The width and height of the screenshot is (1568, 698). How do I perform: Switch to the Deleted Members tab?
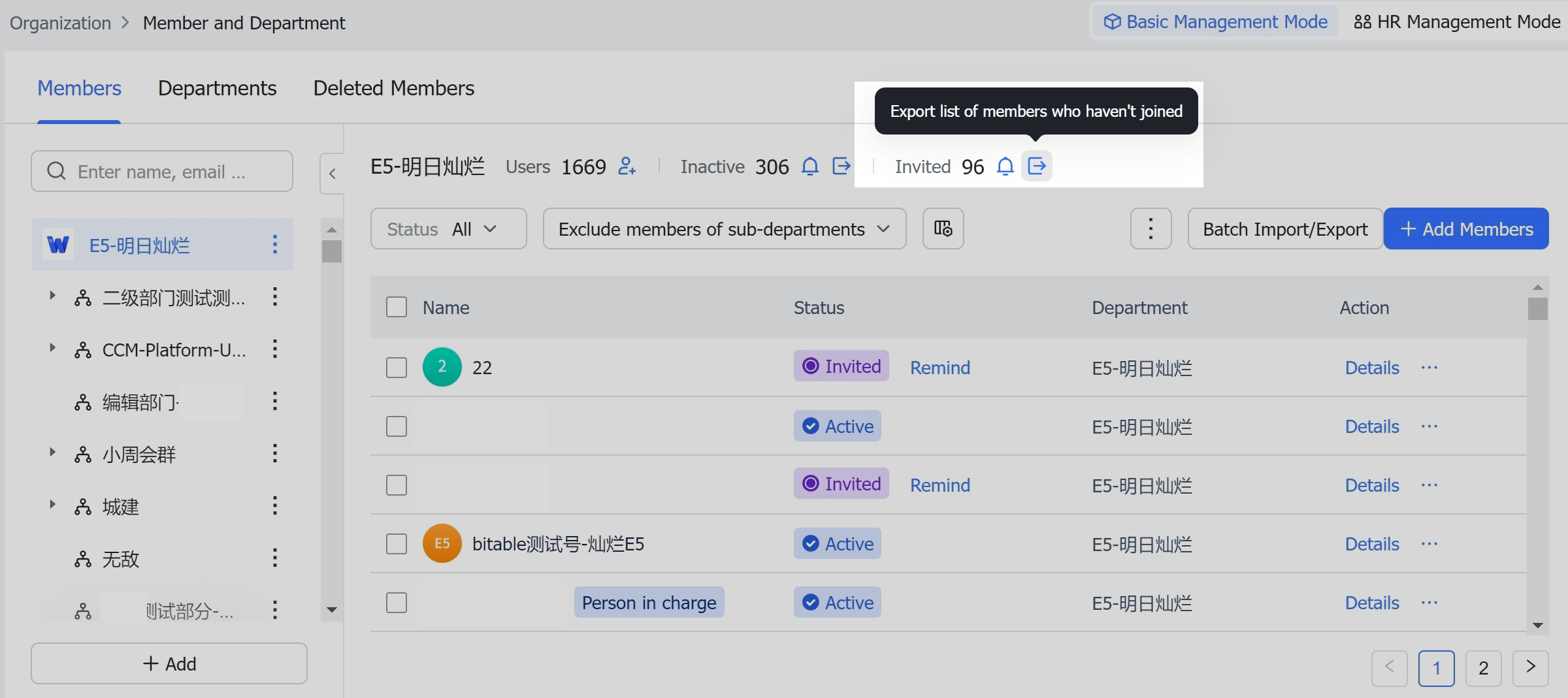coord(394,88)
